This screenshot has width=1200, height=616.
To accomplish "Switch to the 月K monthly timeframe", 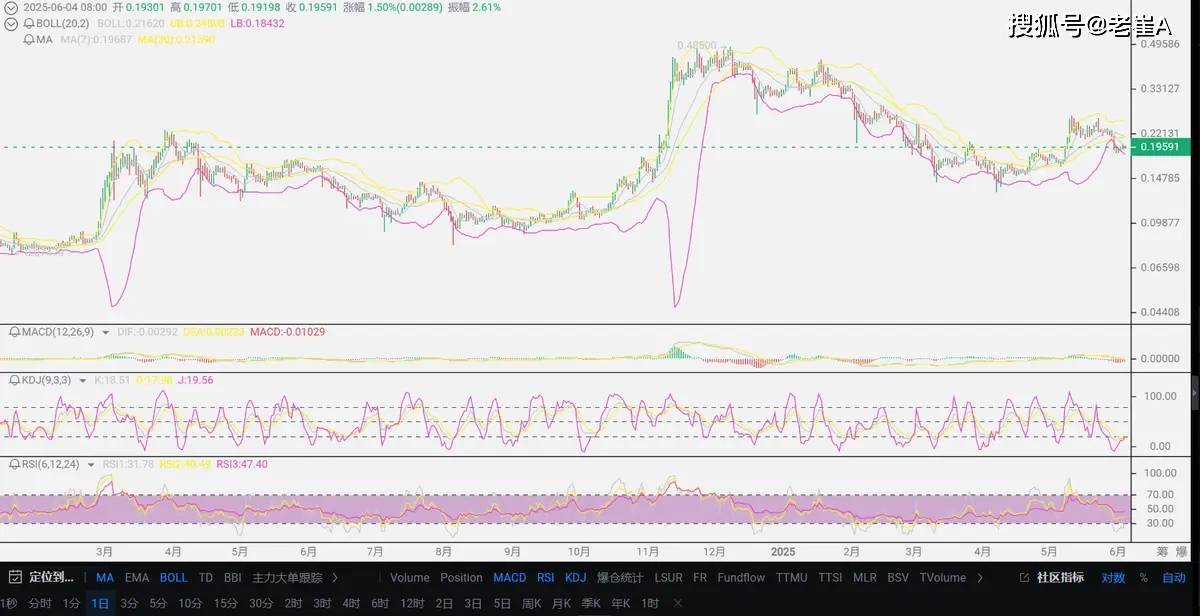I will click(x=561, y=603).
